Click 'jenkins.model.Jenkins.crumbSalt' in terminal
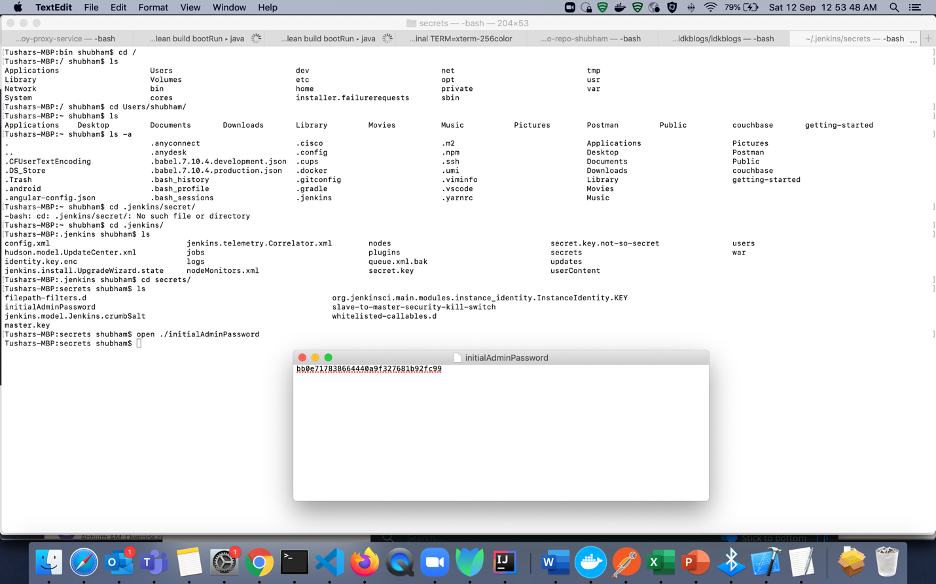 click(x=75, y=316)
